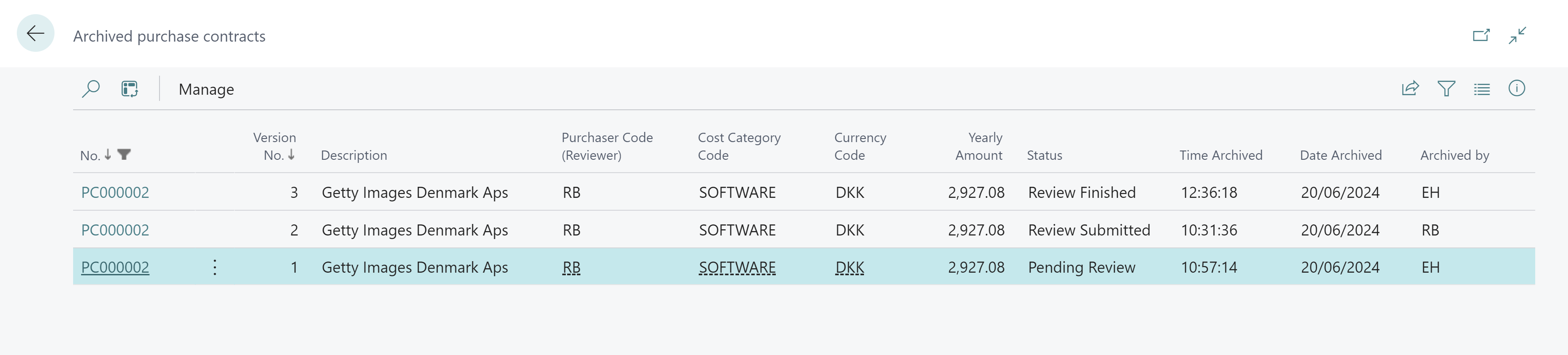Click Archived by RB cell

point(1431,230)
